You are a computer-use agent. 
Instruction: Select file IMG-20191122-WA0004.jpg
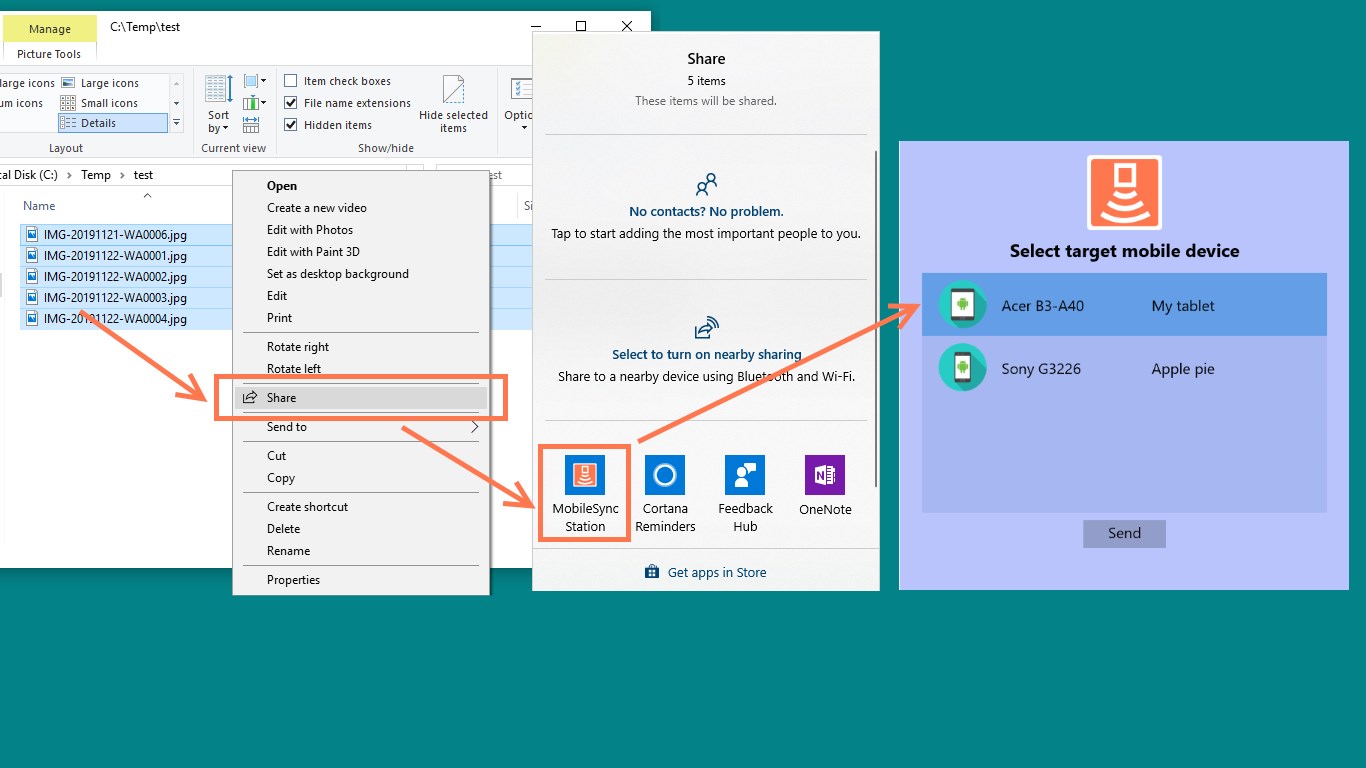coord(115,319)
